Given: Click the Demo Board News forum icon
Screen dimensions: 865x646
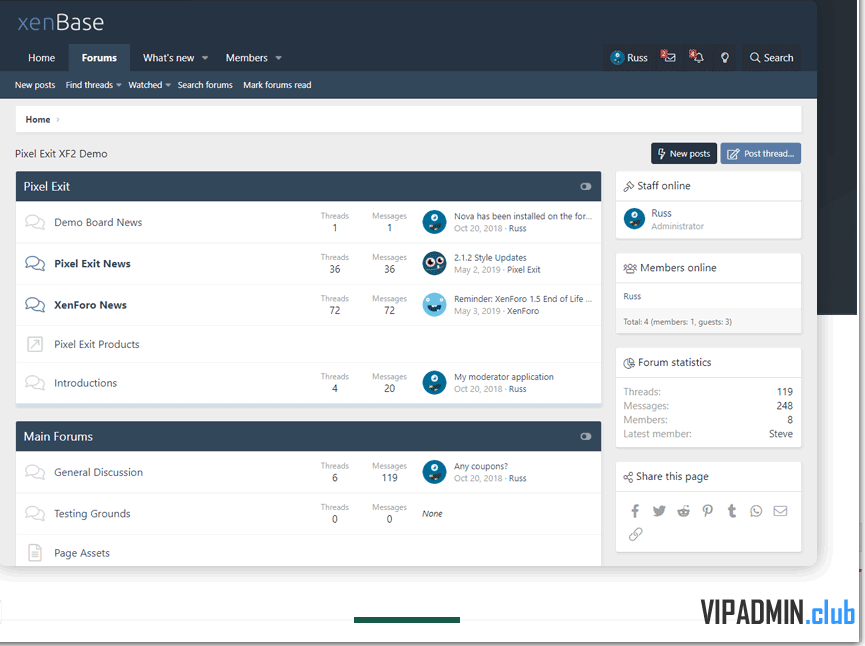Looking at the screenshot, I should [x=35, y=222].
